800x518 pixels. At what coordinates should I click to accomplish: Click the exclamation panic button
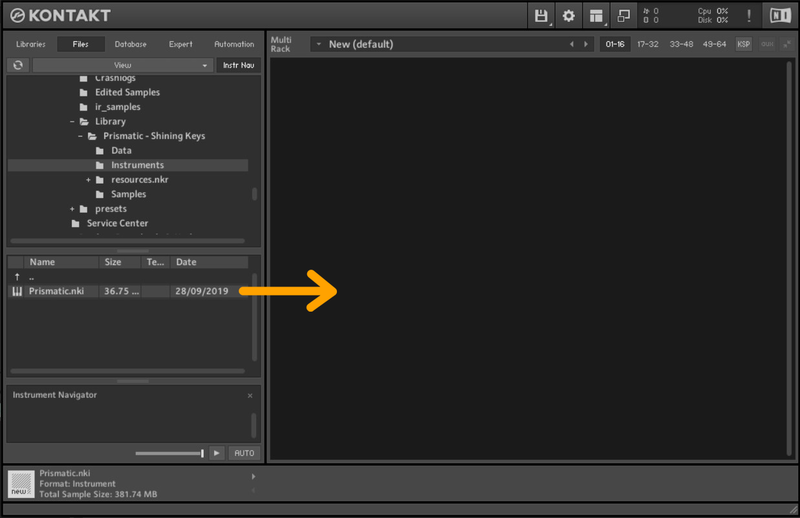749,16
